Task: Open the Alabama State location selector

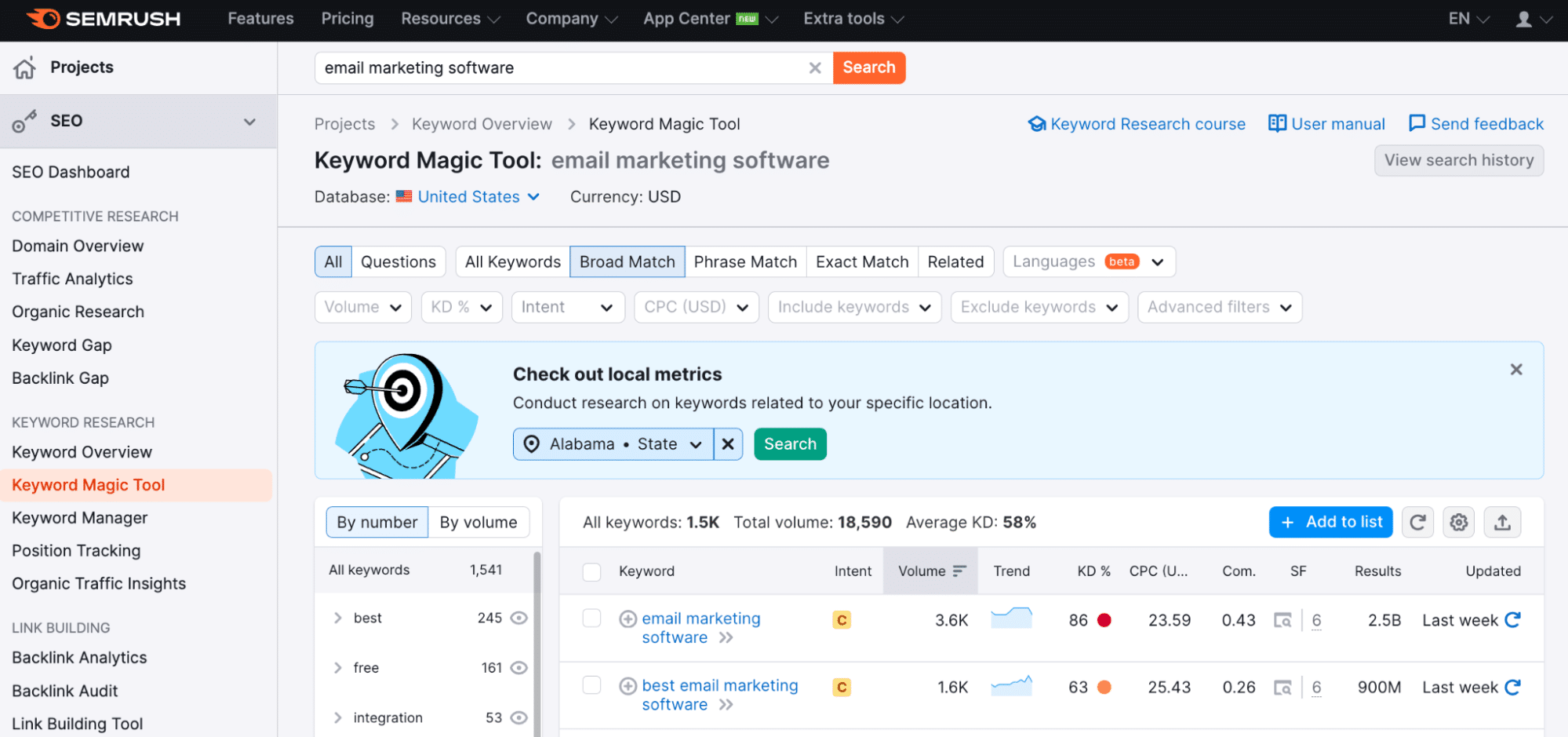Action: (x=613, y=444)
